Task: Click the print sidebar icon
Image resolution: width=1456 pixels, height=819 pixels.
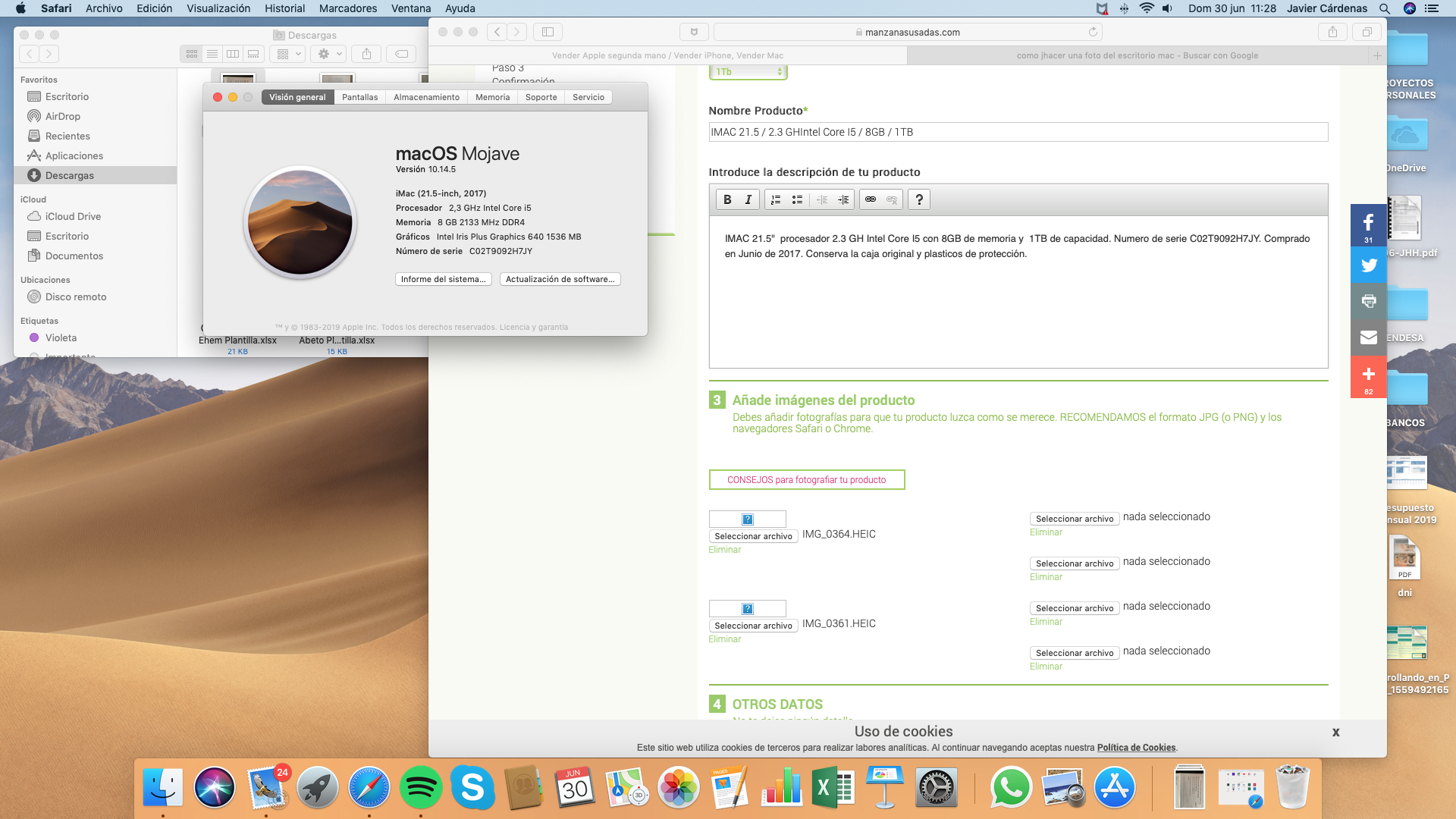Action: pos(1368,301)
